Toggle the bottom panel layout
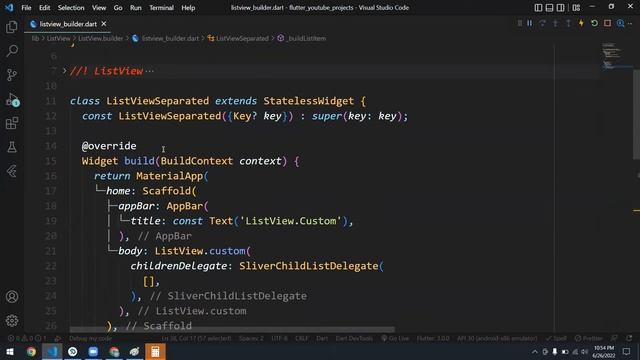 click(x=549, y=7)
